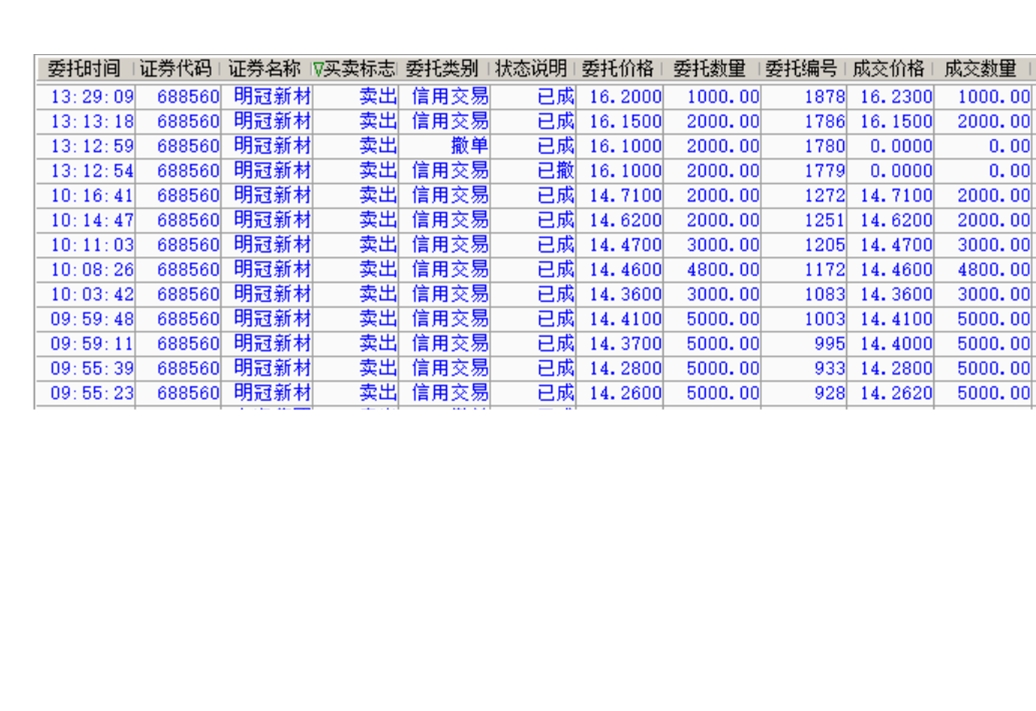Select the order row at 09:55:23
Viewport: 1036px width, 711px height.
pos(534,393)
